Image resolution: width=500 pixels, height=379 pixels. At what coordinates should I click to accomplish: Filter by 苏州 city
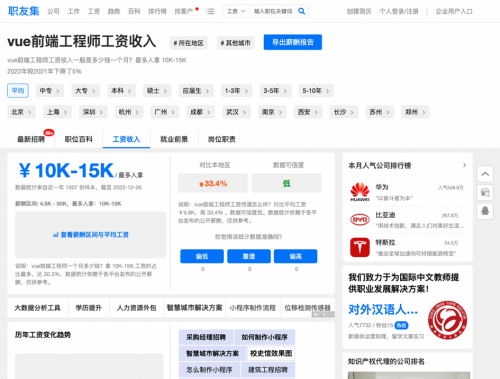[x=380, y=112]
